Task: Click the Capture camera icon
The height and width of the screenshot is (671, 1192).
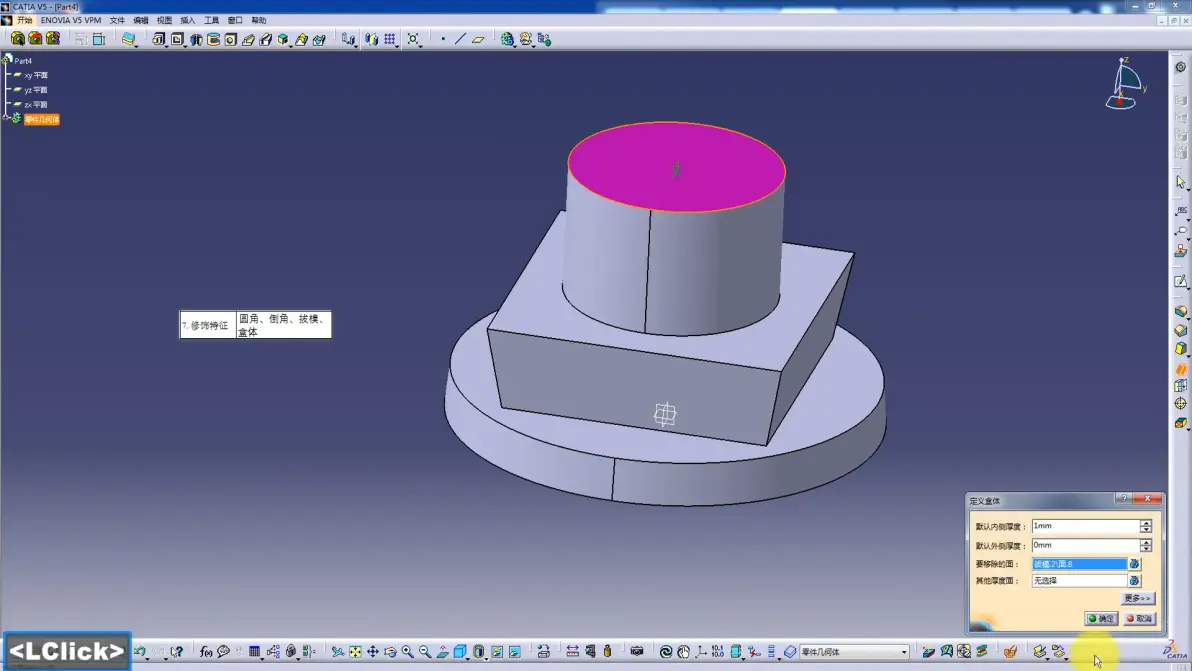Action: 637,651
